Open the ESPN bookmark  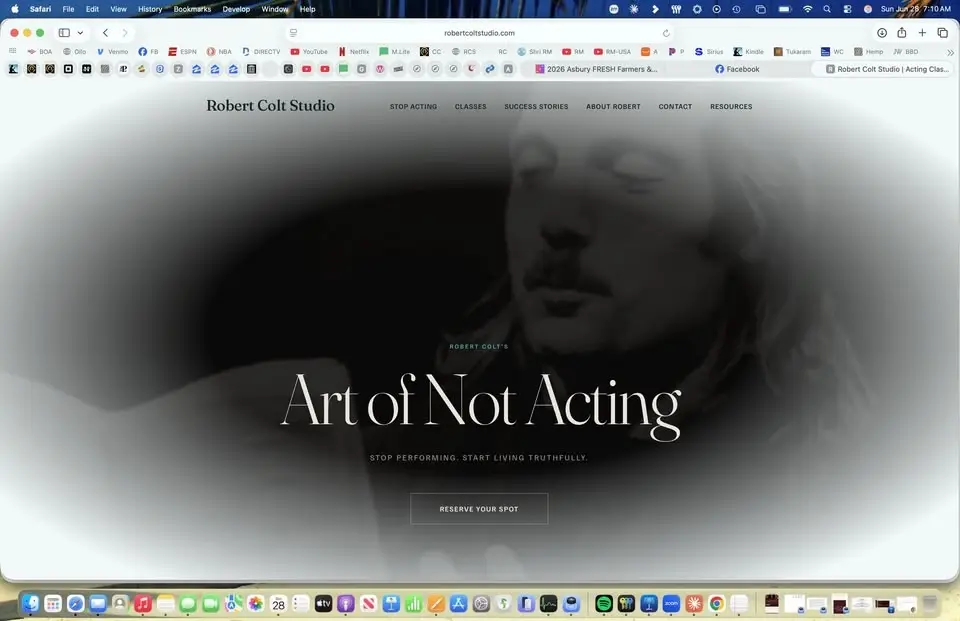(182, 52)
